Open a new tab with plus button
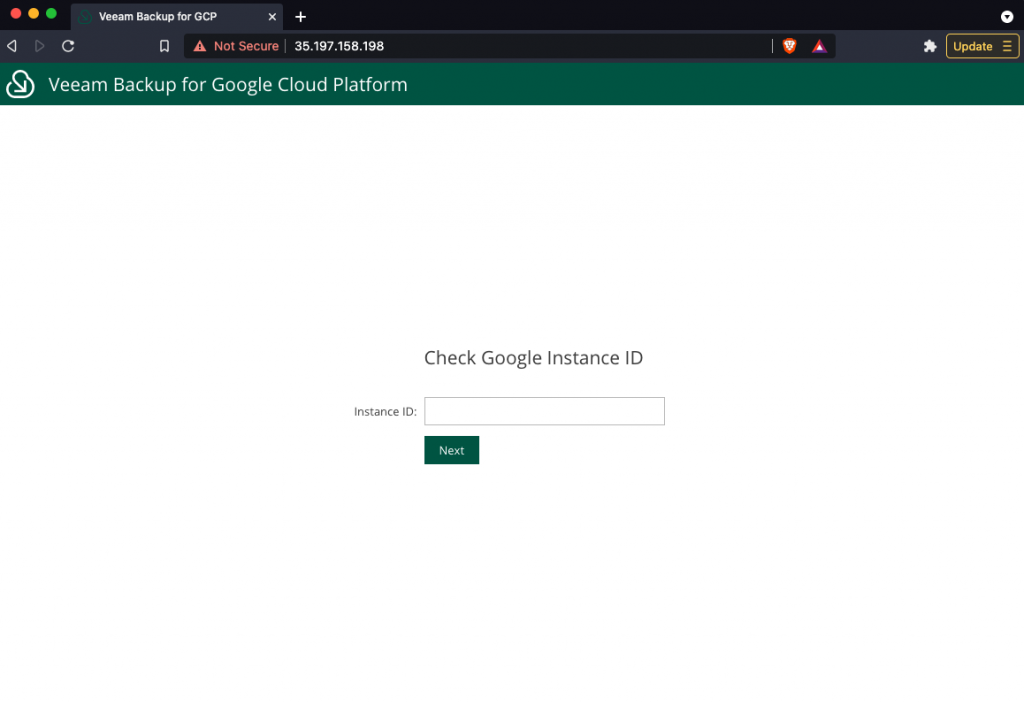 tap(300, 17)
